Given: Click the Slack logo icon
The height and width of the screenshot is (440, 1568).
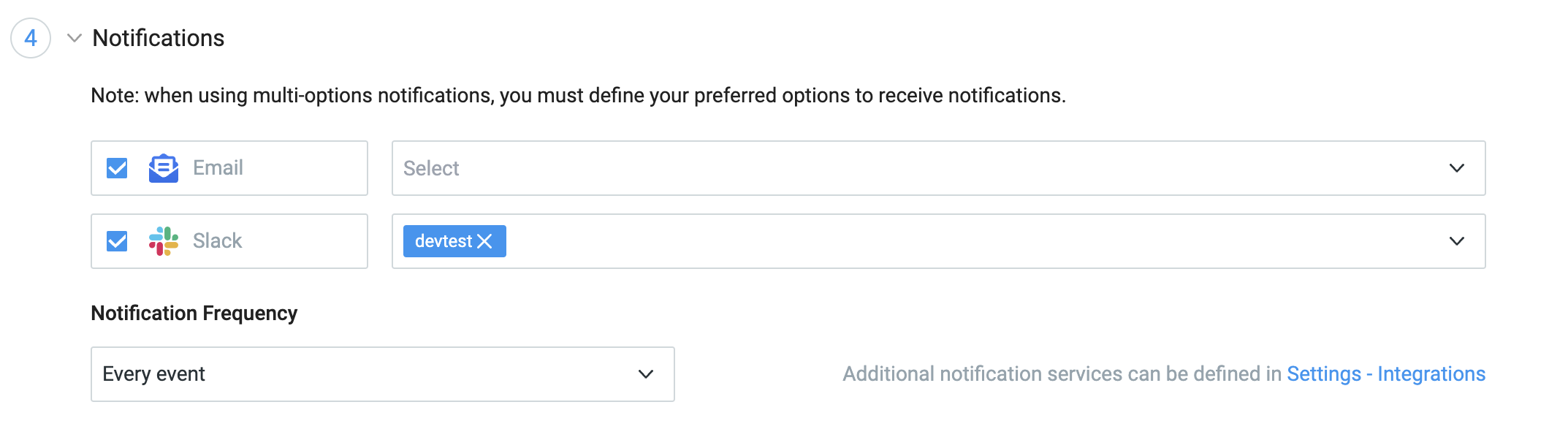Looking at the screenshot, I should click(164, 241).
